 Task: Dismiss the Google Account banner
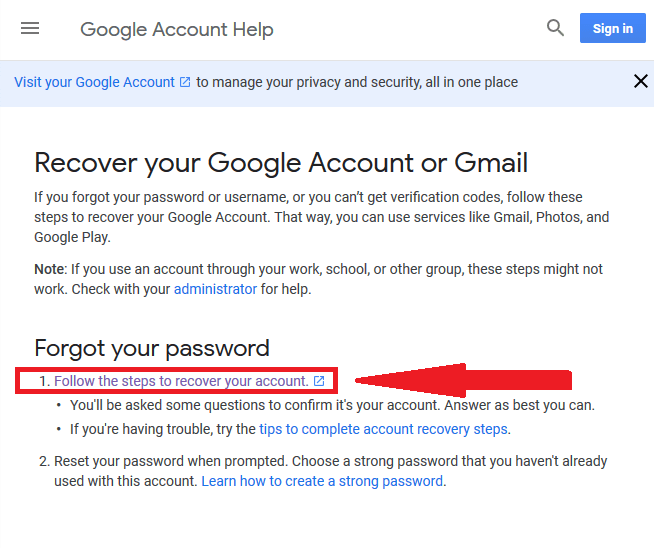pos(641,81)
